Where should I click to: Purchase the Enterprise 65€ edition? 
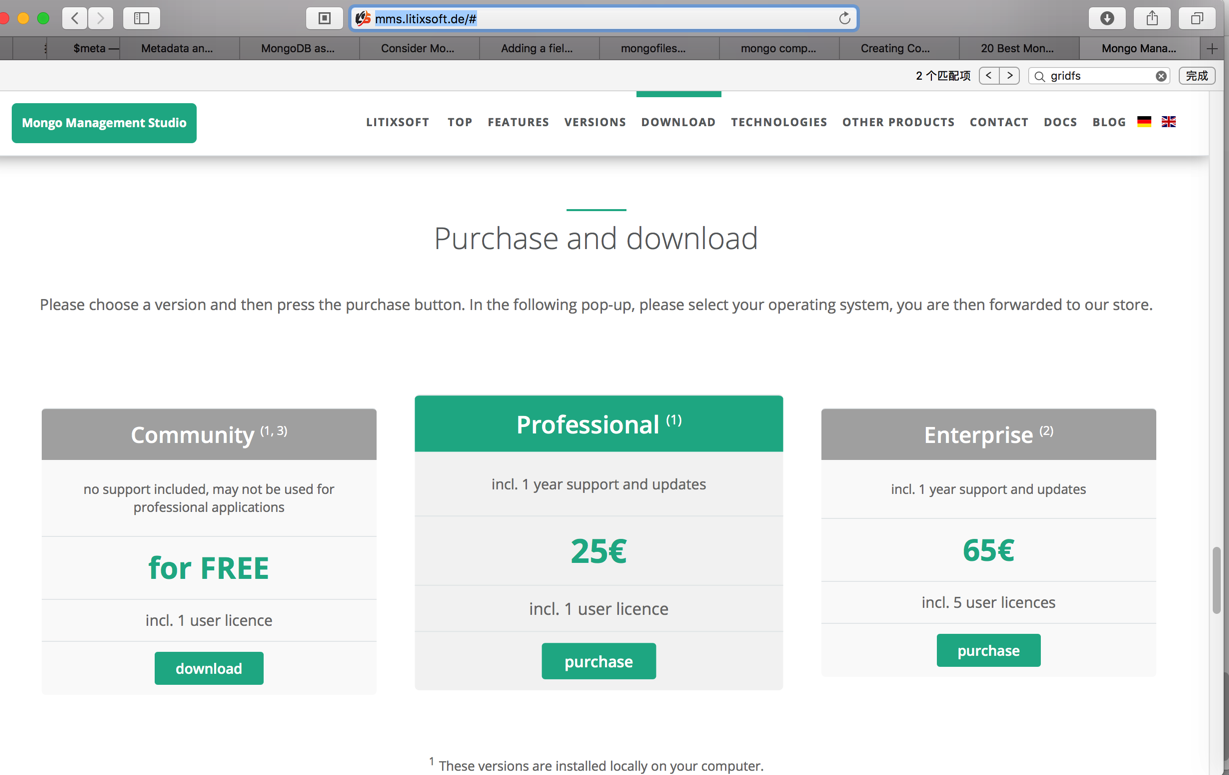pyautogui.click(x=988, y=650)
